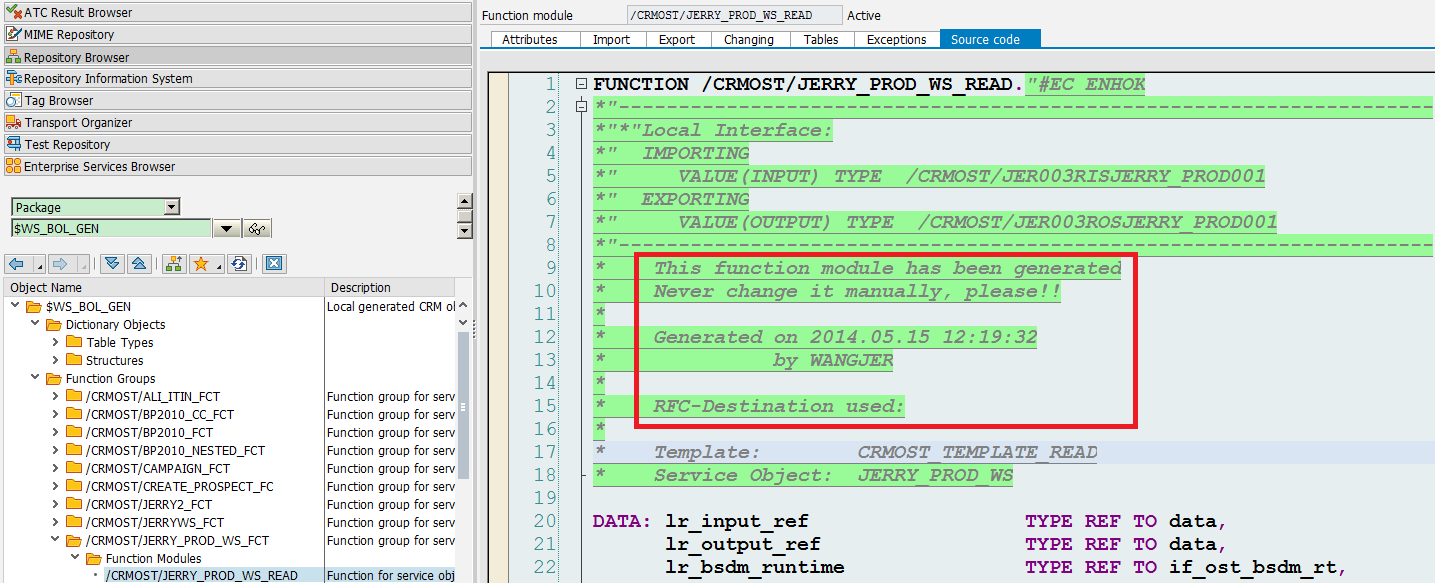Image resolution: width=1435 pixels, height=583 pixels.
Task: Open the ATC Result Browser
Action: pyautogui.click(x=236, y=12)
